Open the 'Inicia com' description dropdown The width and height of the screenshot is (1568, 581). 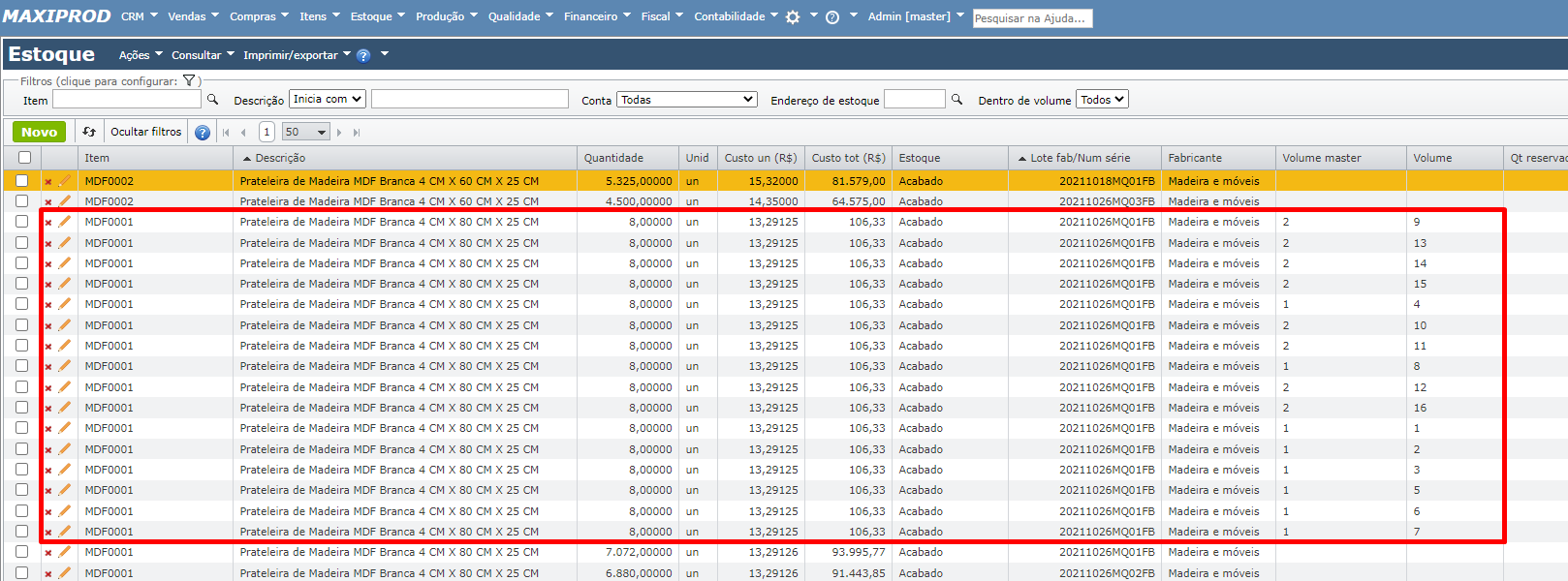(328, 99)
